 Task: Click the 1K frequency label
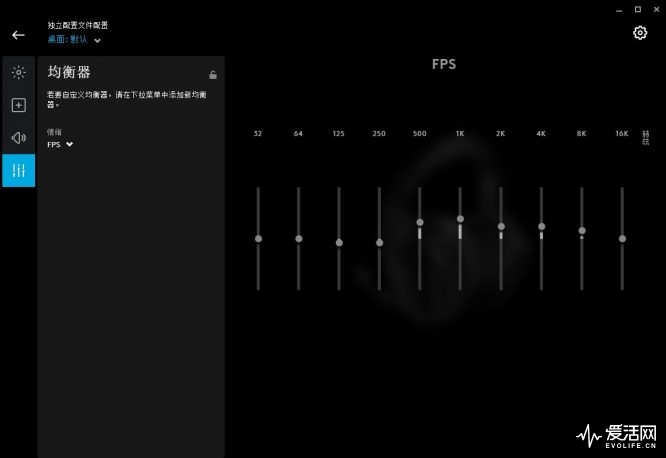[460, 133]
